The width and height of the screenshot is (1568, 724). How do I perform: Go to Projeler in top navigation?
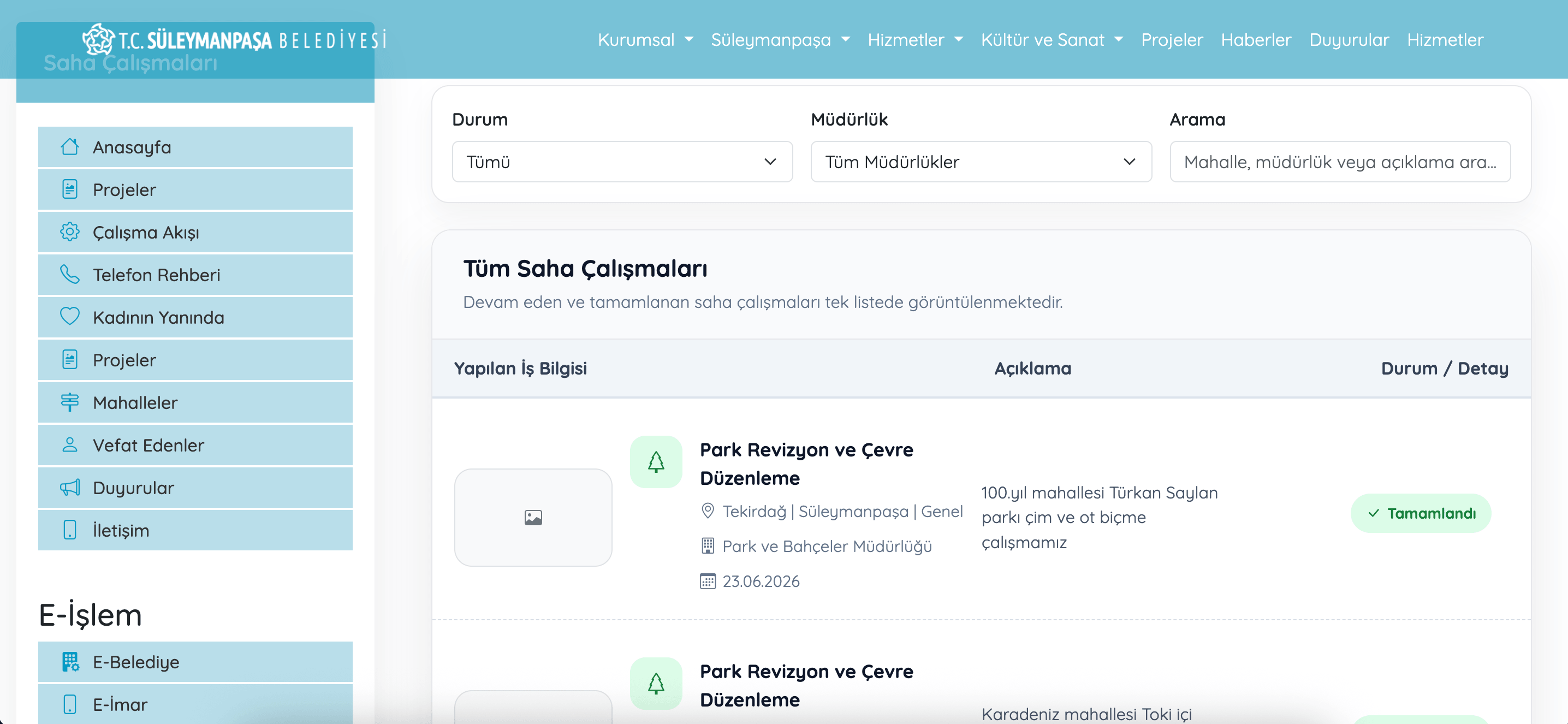point(1172,39)
